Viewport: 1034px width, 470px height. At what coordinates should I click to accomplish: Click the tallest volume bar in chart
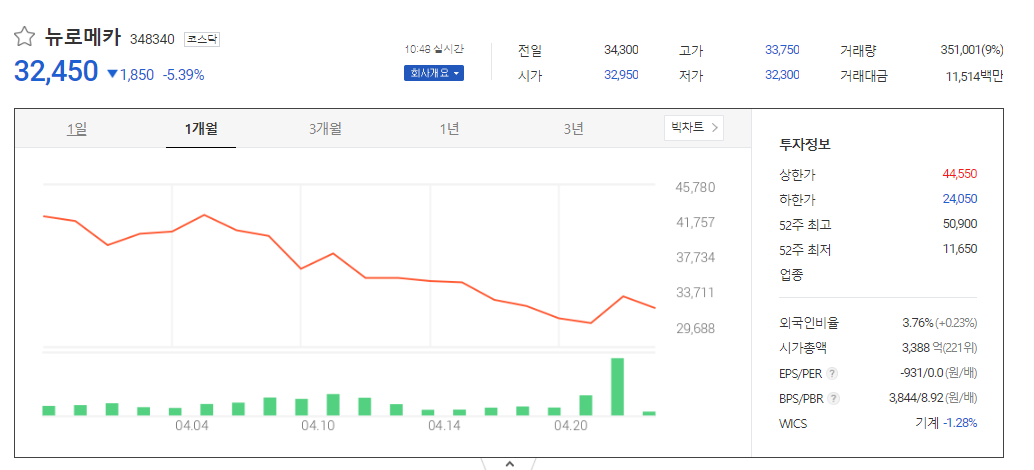coord(618,386)
